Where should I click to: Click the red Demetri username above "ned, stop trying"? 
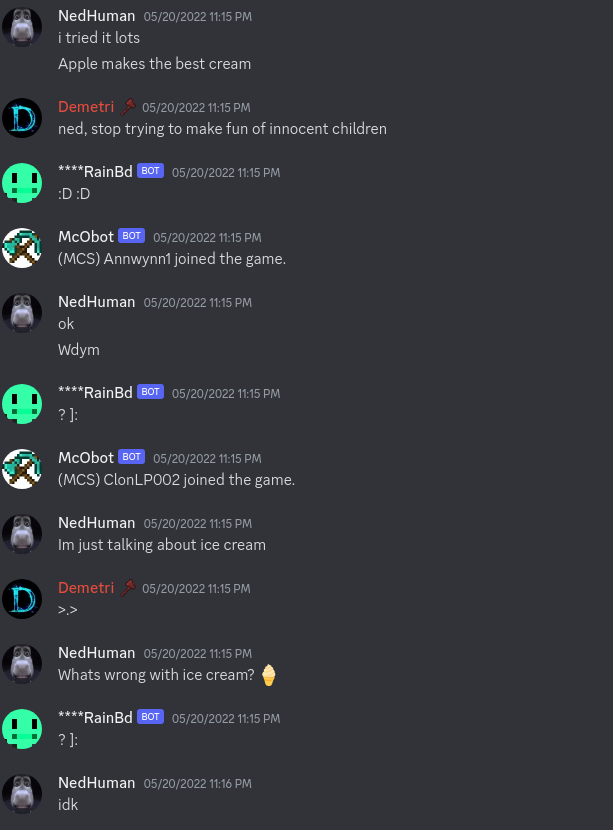click(x=86, y=107)
